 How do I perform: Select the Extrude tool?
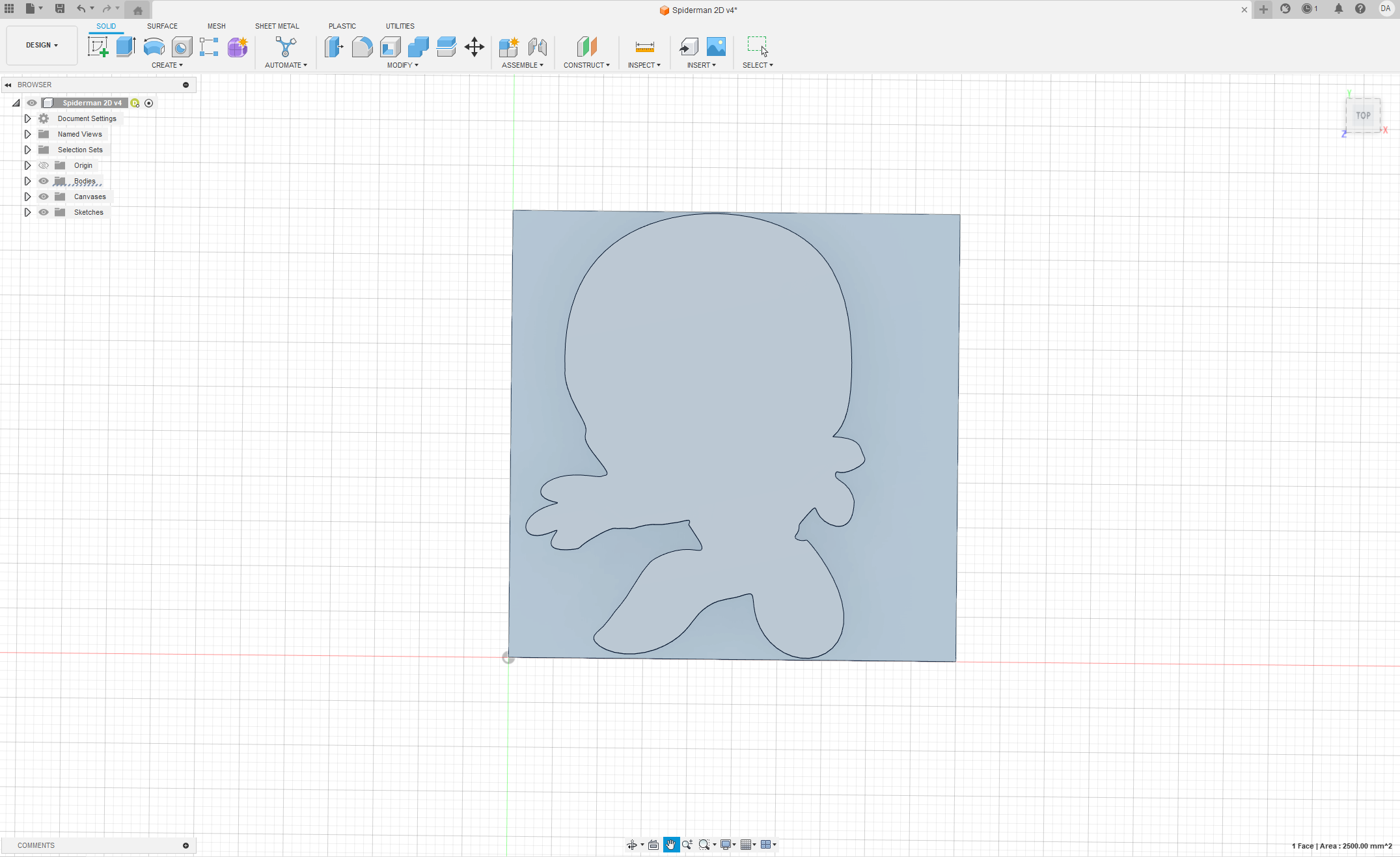[126, 47]
